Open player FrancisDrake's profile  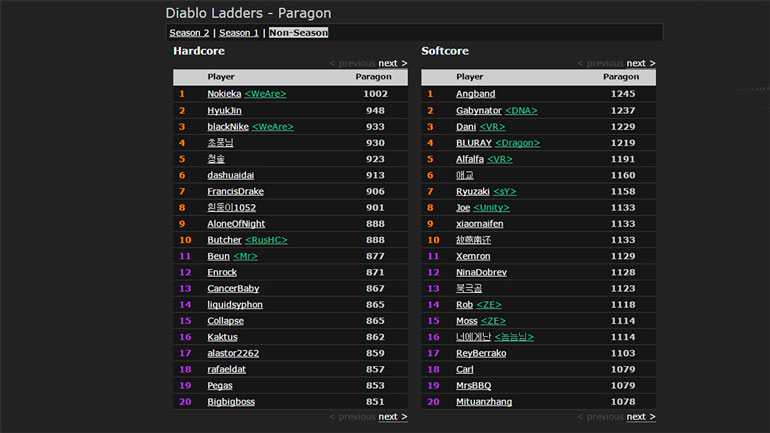click(235, 191)
